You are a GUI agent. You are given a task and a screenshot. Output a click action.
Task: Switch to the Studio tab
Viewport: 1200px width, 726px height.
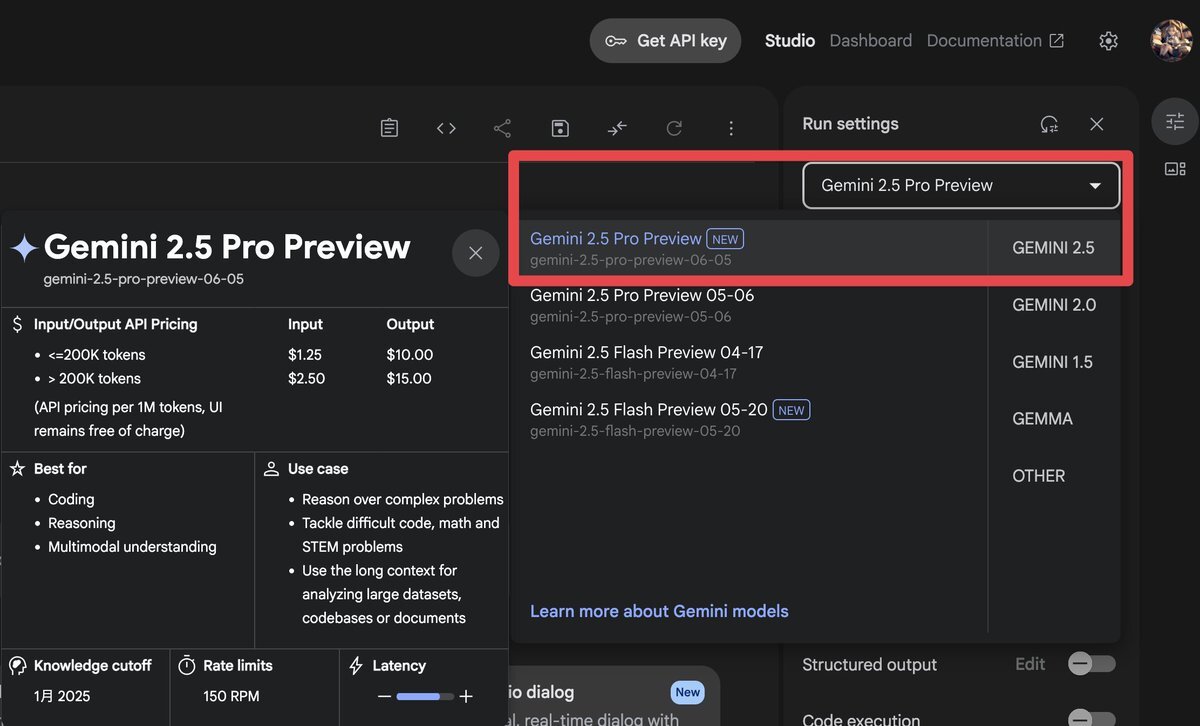[790, 41]
